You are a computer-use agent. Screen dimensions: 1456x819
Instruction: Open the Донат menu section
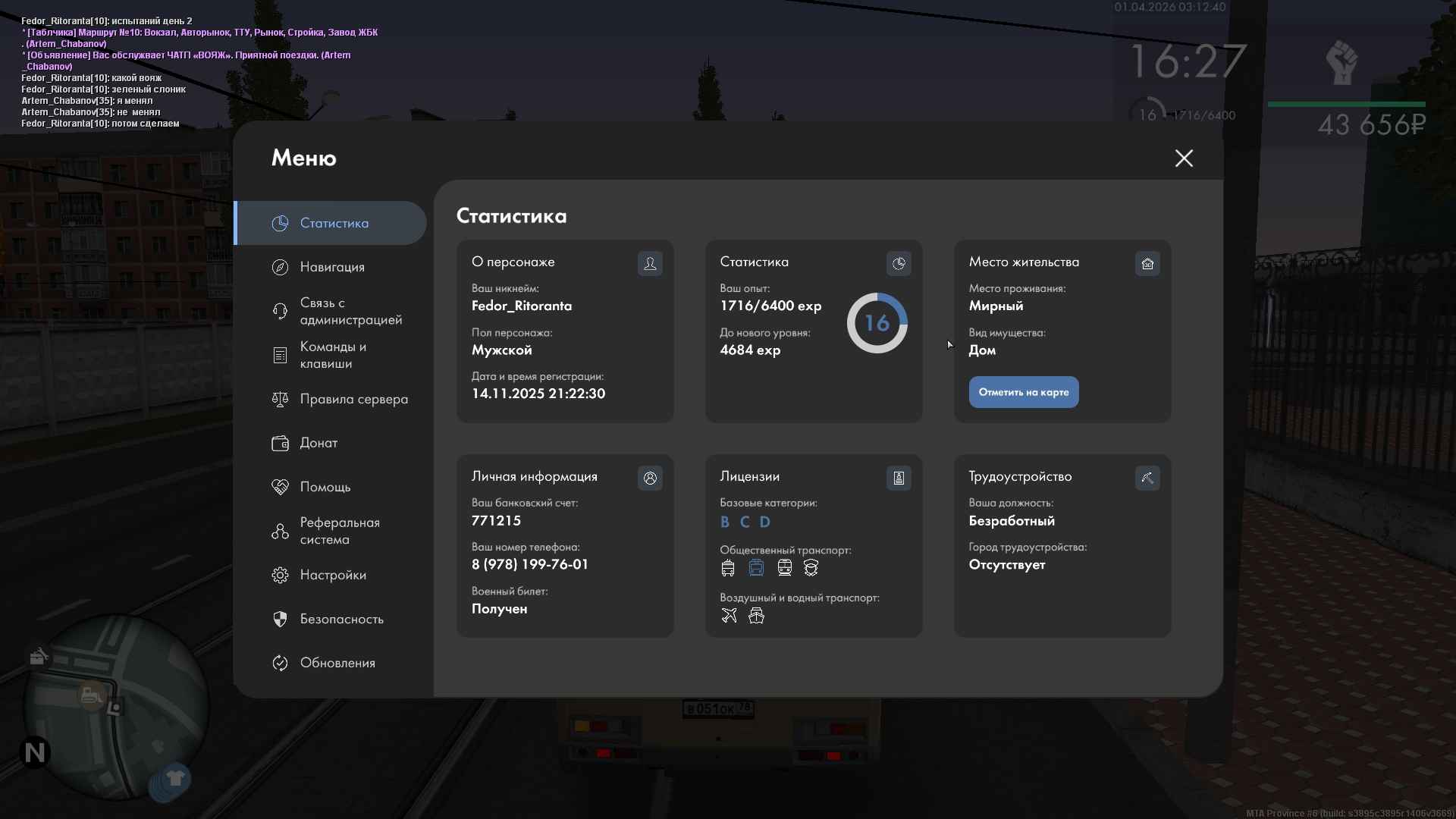[318, 443]
